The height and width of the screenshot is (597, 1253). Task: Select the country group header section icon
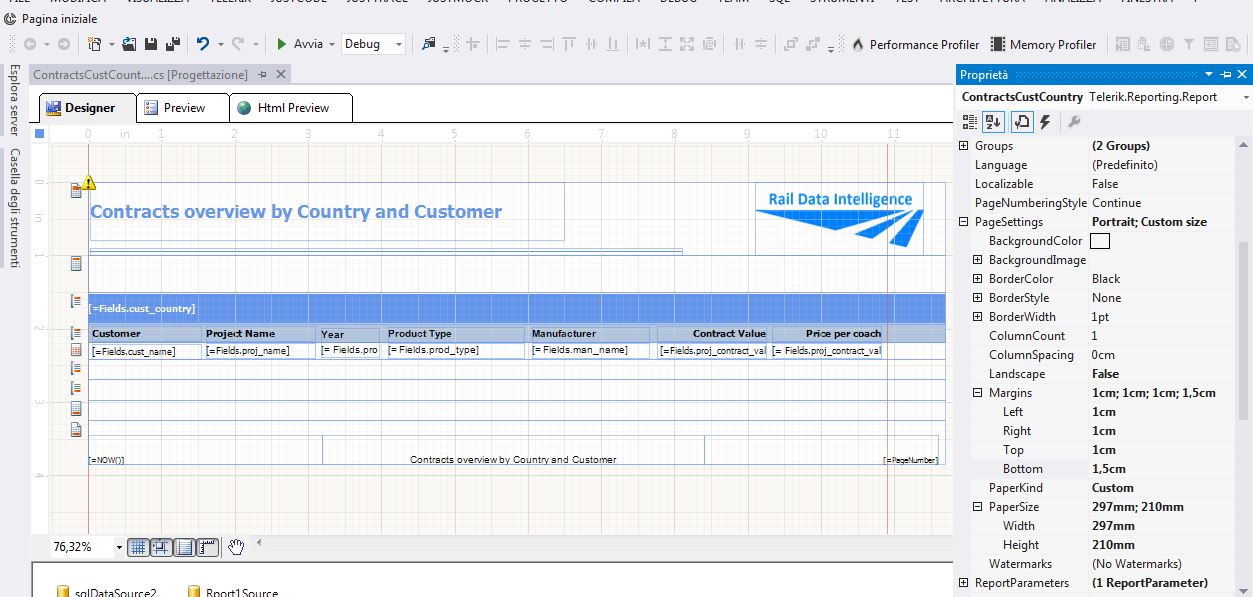click(76, 300)
